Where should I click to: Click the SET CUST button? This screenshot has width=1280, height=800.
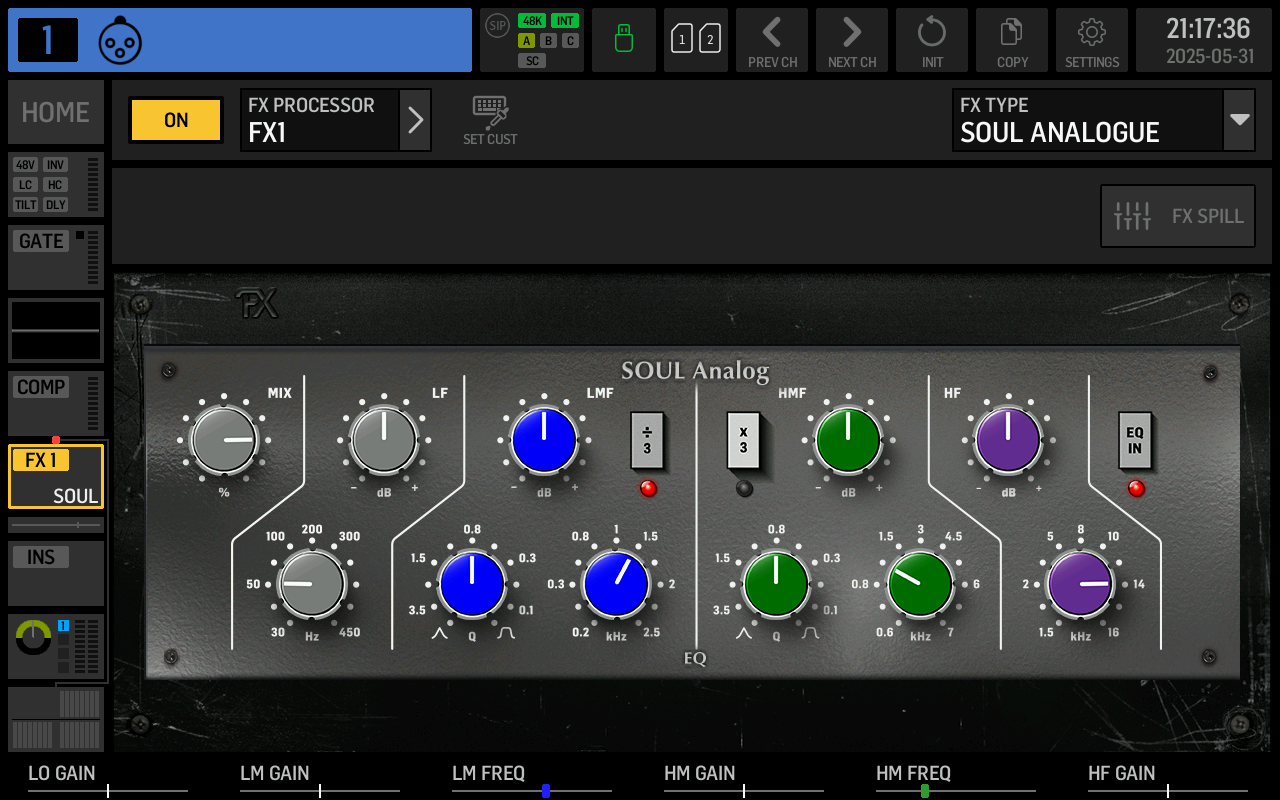490,118
